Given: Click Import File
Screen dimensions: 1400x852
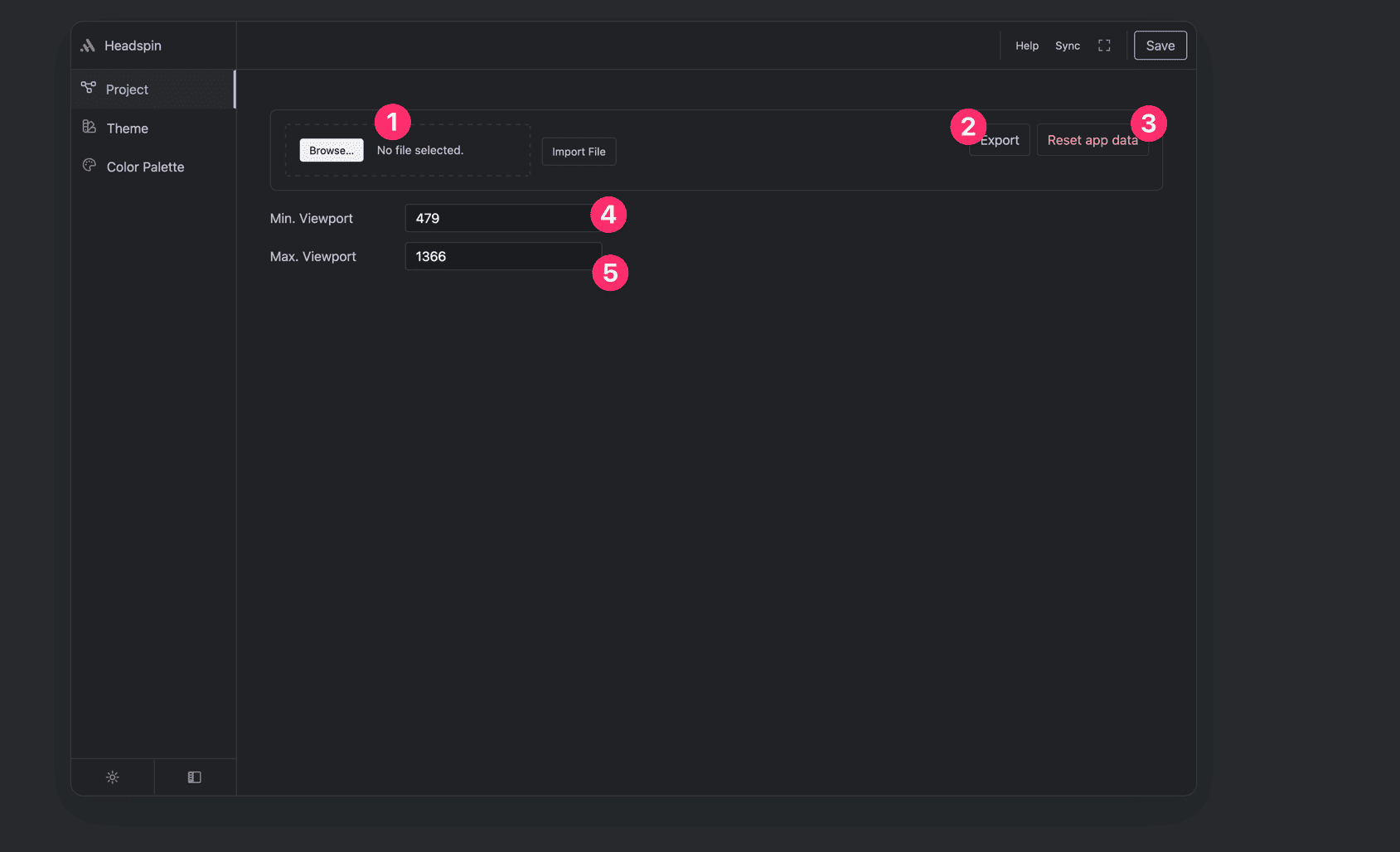Looking at the screenshot, I should [579, 151].
